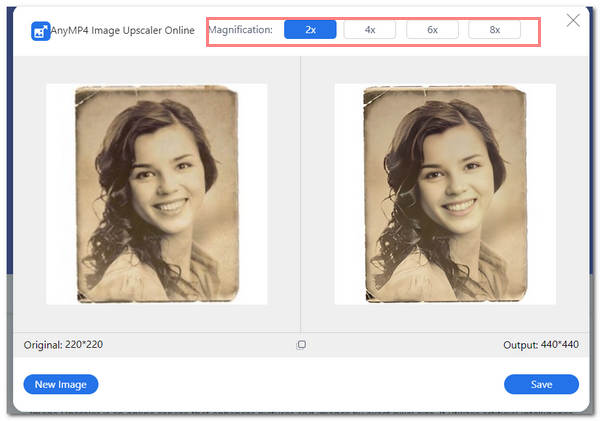The height and width of the screenshot is (421, 600).
Task: Switch magnification to 6x
Action: coord(432,29)
